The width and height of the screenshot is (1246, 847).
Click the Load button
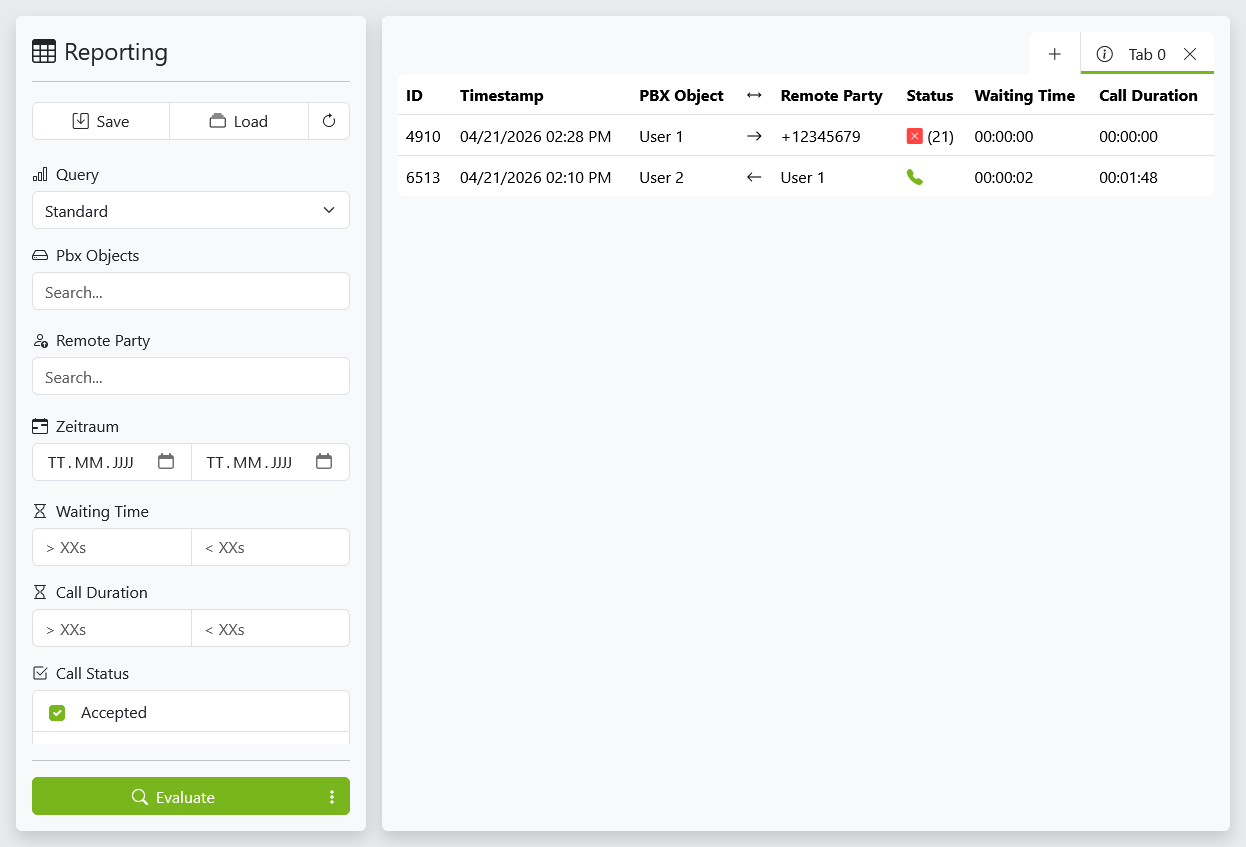(x=239, y=121)
